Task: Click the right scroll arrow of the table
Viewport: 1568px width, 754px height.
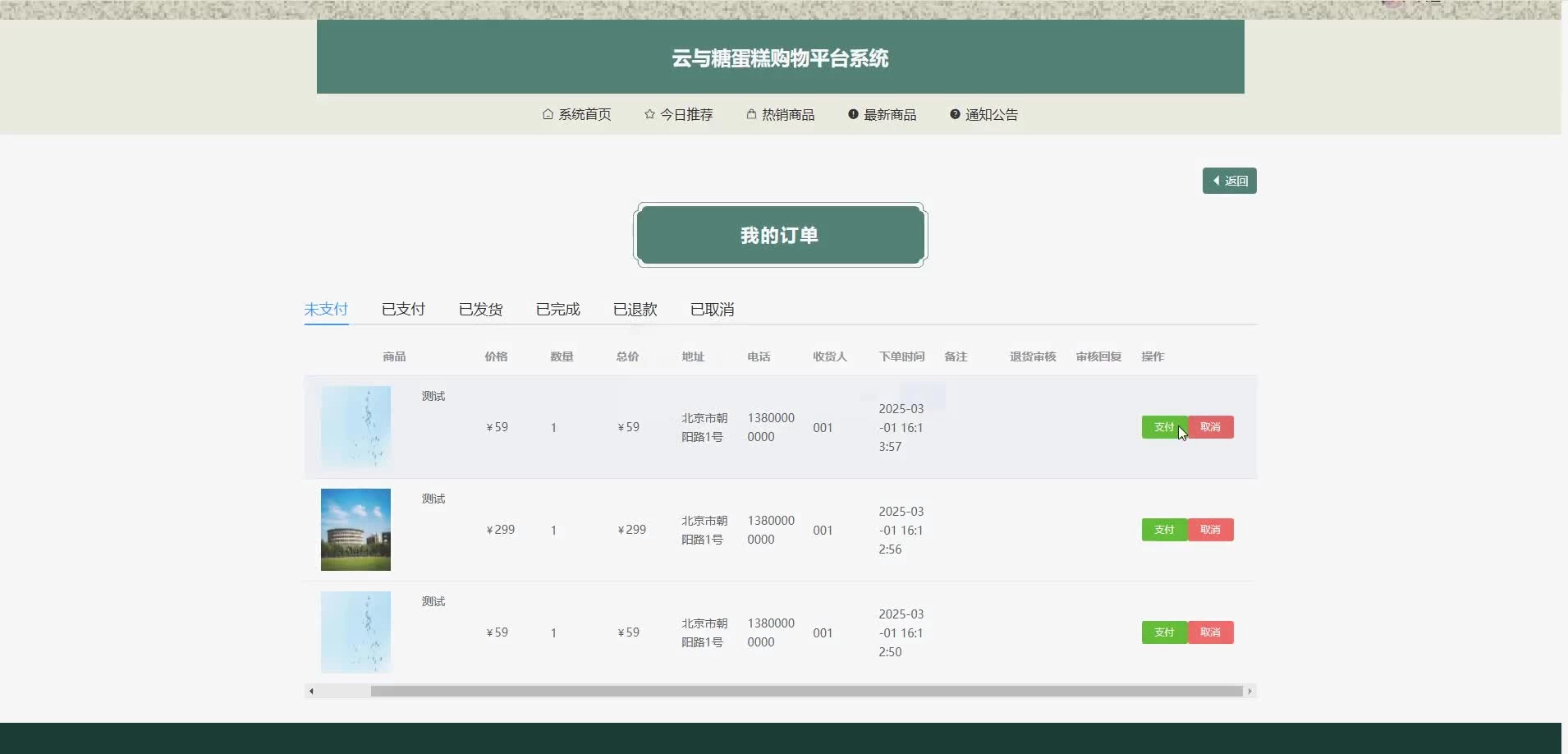Action: pyautogui.click(x=1249, y=692)
